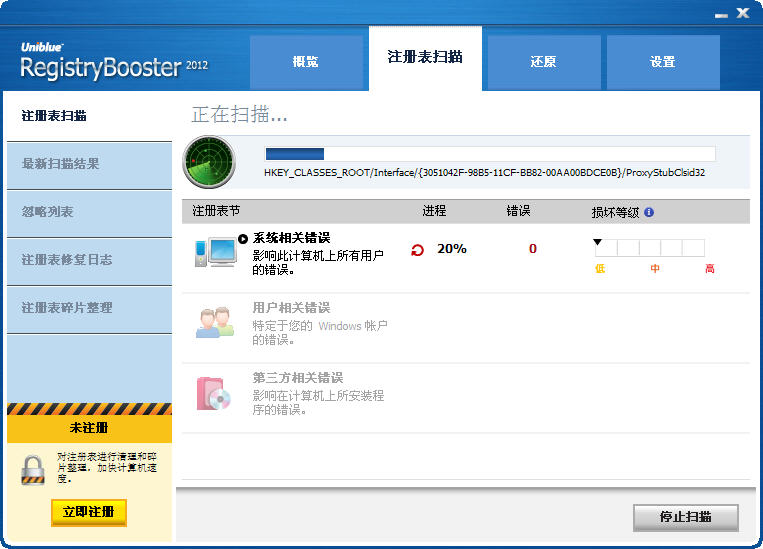This screenshot has height=549, width=763.
Task: Click the HKEY_CLASSES_ROOT registry path text
Action: coord(485,173)
